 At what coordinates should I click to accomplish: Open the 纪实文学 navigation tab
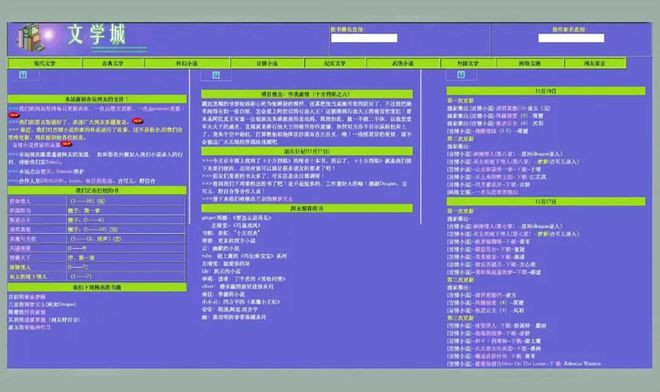(335, 64)
